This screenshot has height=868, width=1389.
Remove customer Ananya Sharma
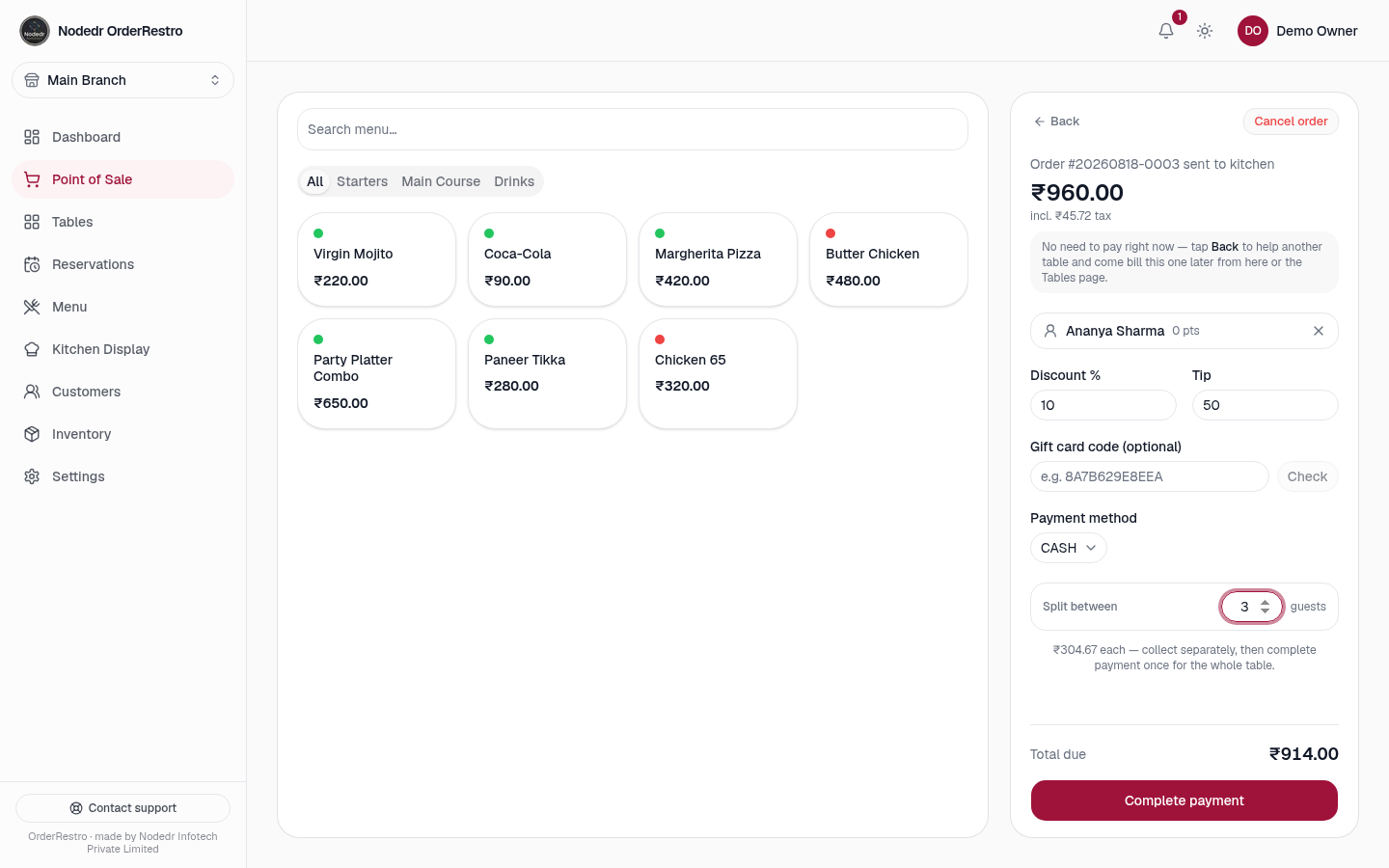[1319, 331]
